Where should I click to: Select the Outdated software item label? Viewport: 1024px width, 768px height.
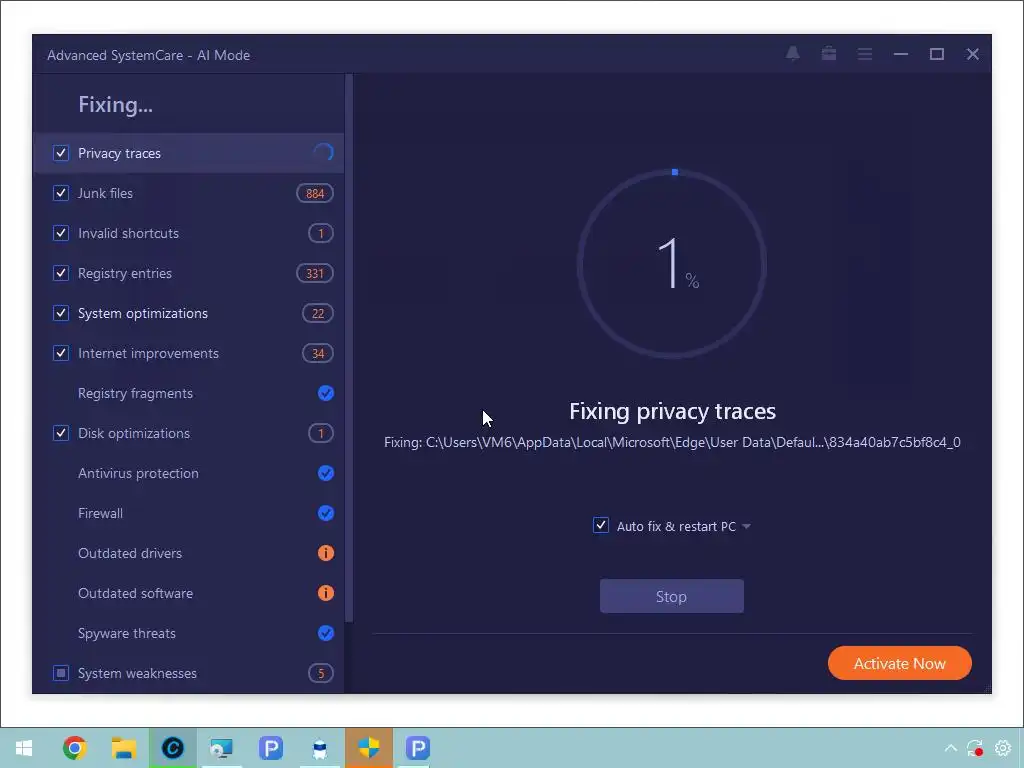135,593
